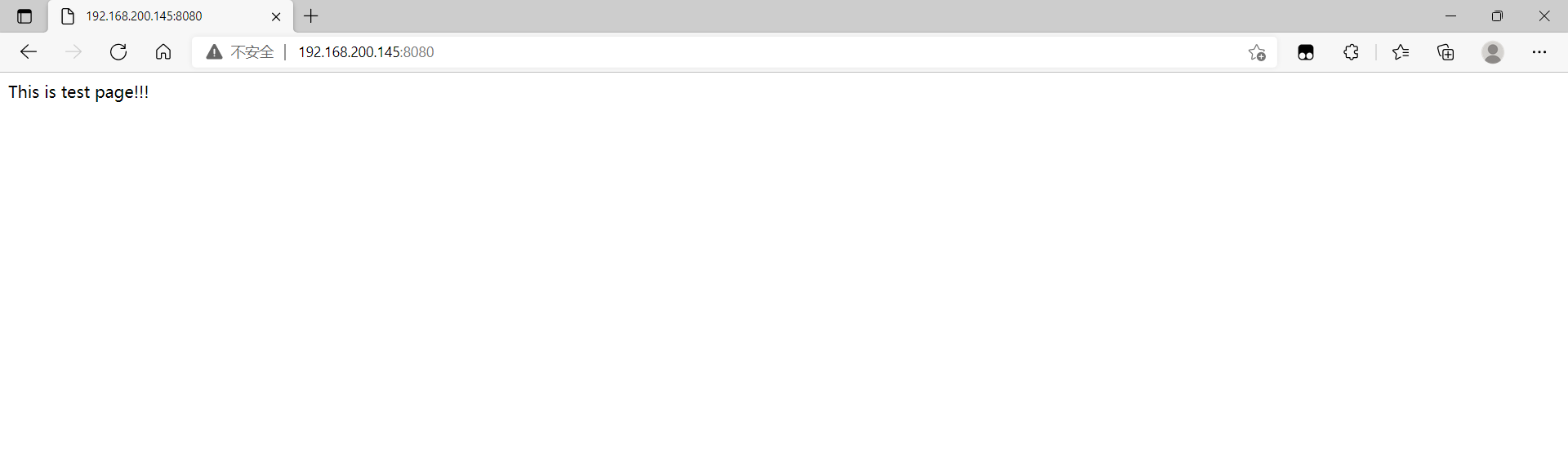The width and height of the screenshot is (1568, 470).
Task: Open the user profile avatar
Action: (1493, 52)
